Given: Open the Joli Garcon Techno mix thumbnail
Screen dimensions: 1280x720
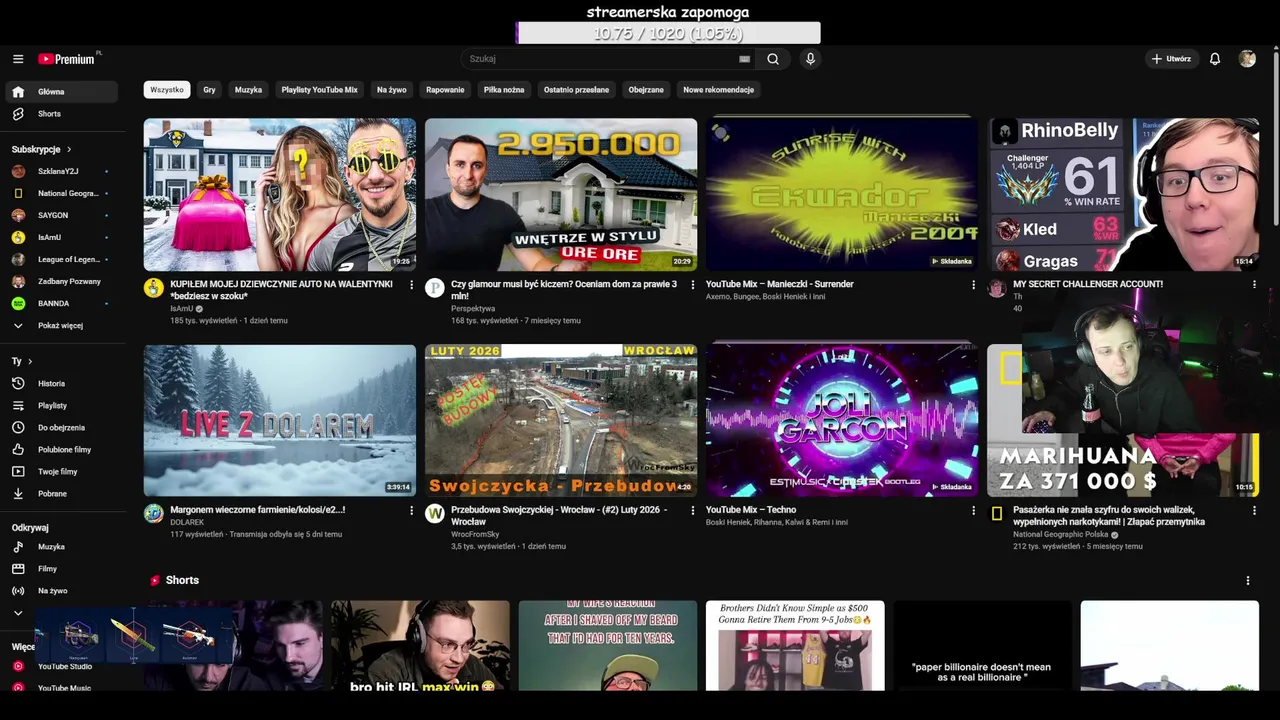Looking at the screenshot, I should pos(842,421).
